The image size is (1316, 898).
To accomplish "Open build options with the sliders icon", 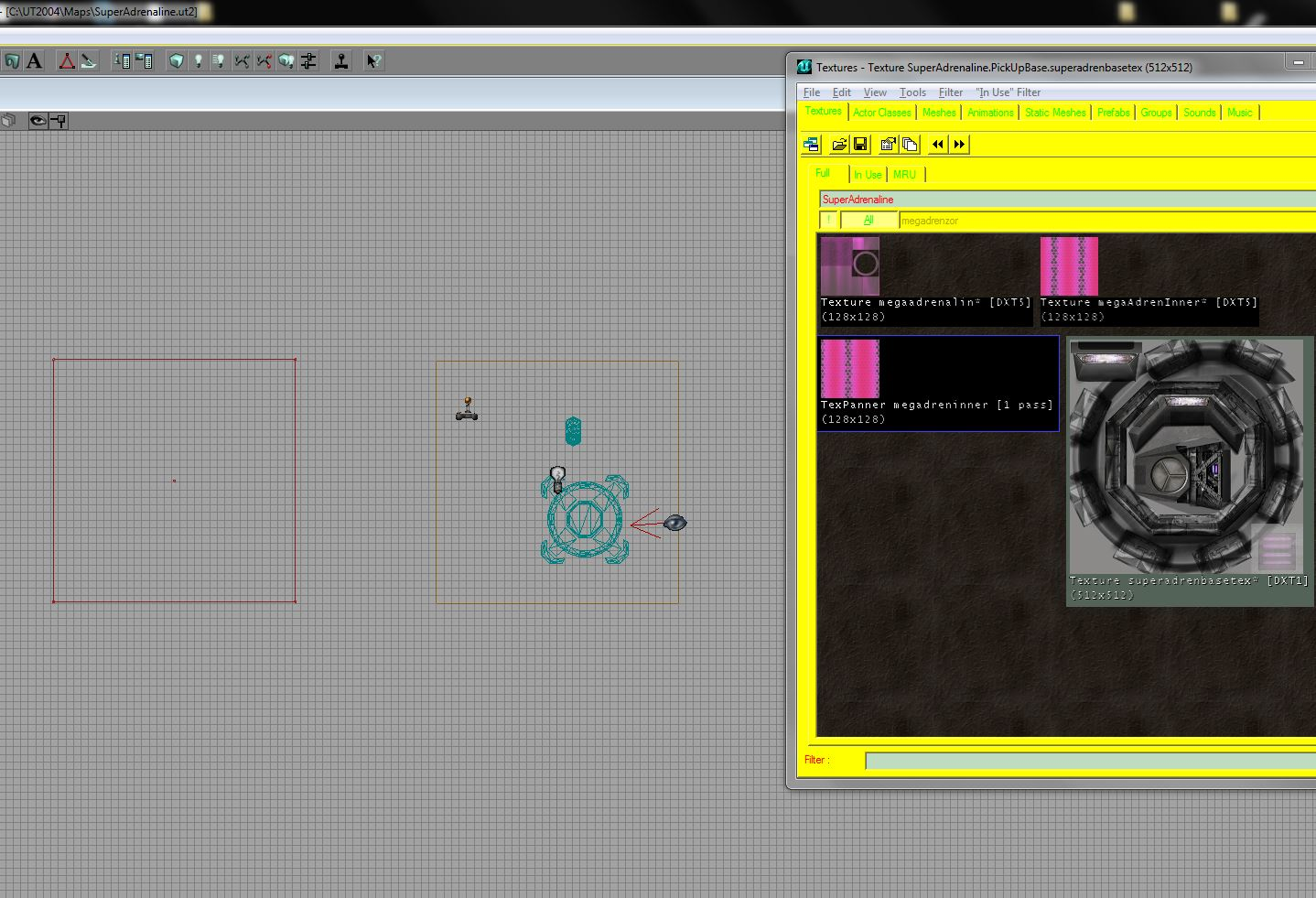I will point(307,60).
